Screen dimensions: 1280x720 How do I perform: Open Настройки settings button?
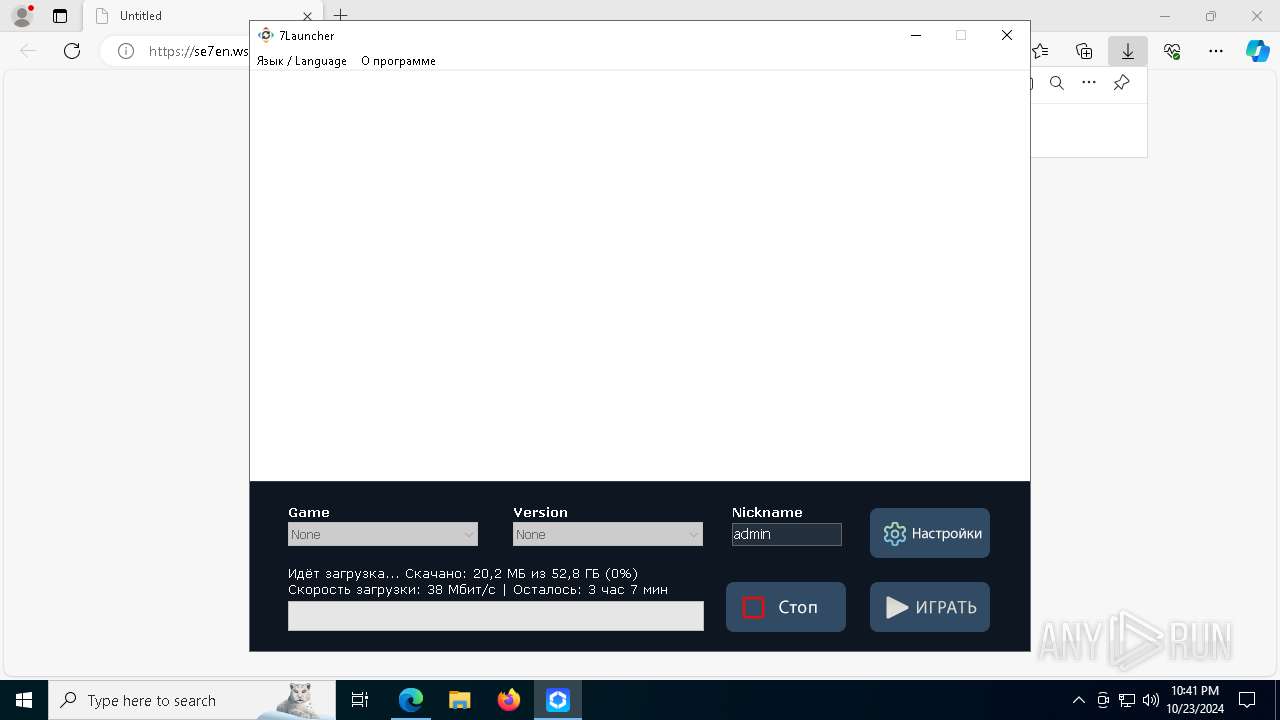[x=930, y=533]
